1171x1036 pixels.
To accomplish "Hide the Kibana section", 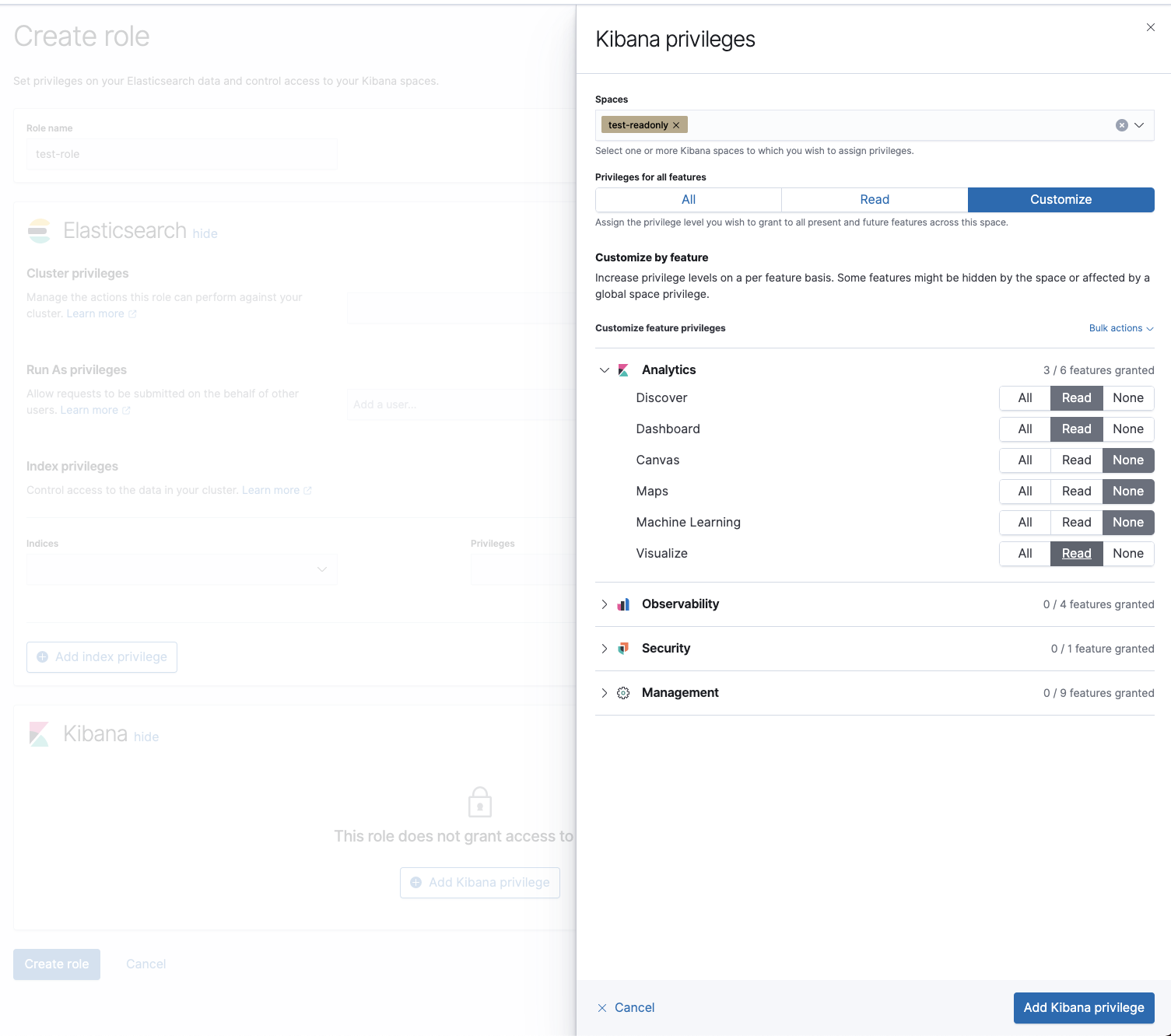I will click(x=146, y=737).
